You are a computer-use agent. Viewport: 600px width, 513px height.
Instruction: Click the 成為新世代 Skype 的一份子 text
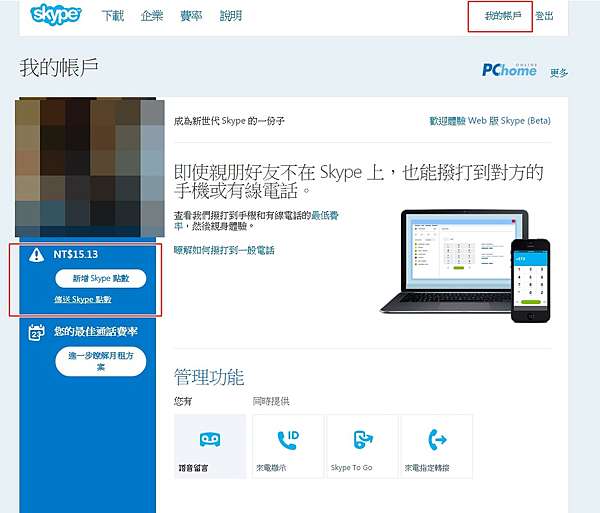(x=229, y=121)
